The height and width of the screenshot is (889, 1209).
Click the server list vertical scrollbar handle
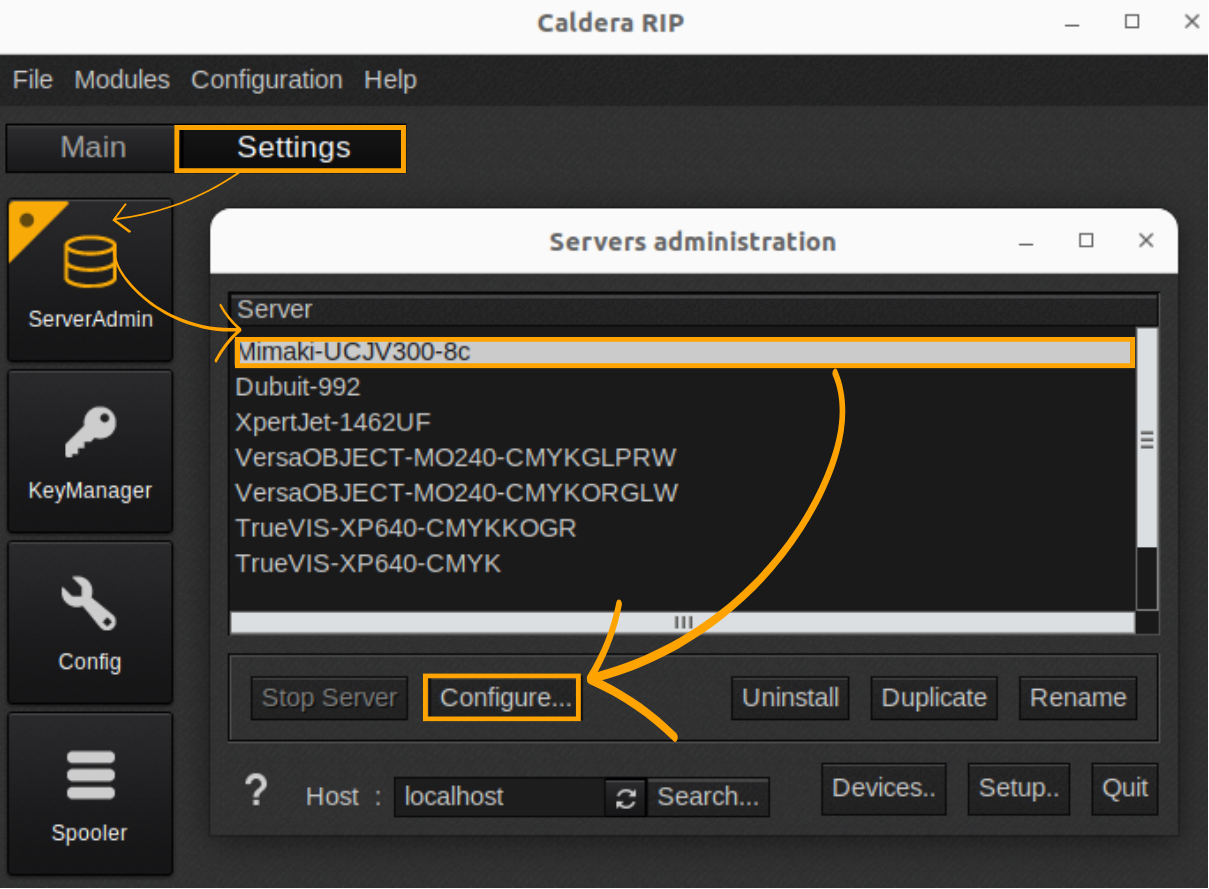(x=1147, y=440)
